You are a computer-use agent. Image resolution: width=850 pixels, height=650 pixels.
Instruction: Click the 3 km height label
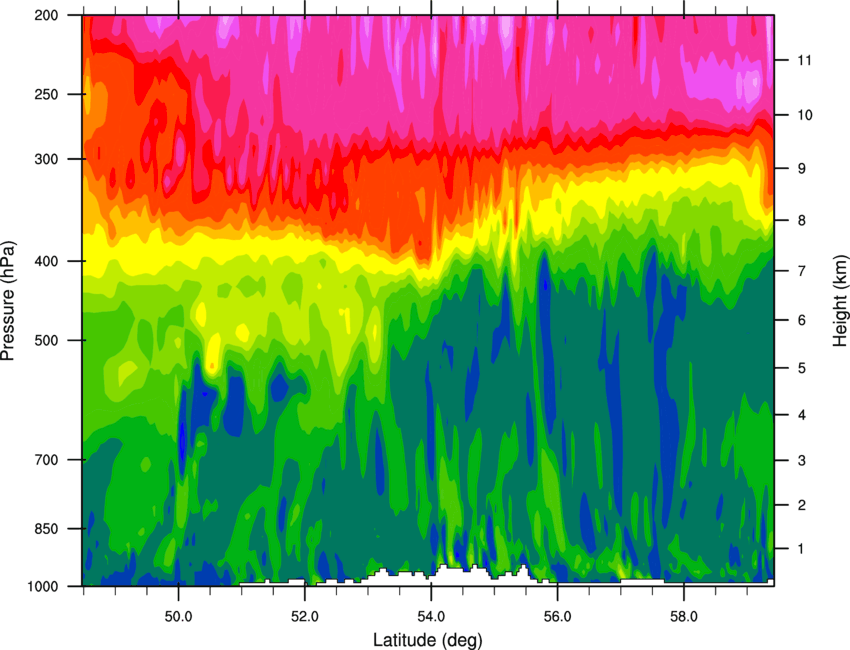tap(801, 461)
